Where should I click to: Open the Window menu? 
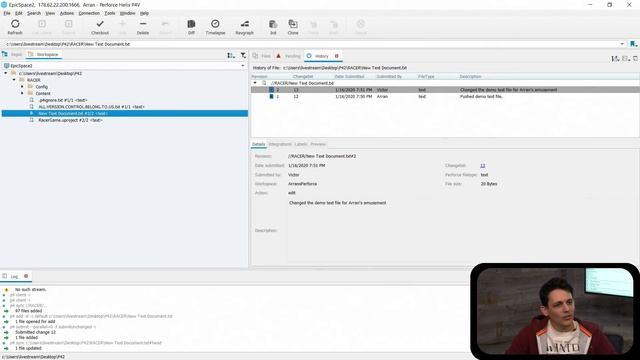(x=127, y=13)
